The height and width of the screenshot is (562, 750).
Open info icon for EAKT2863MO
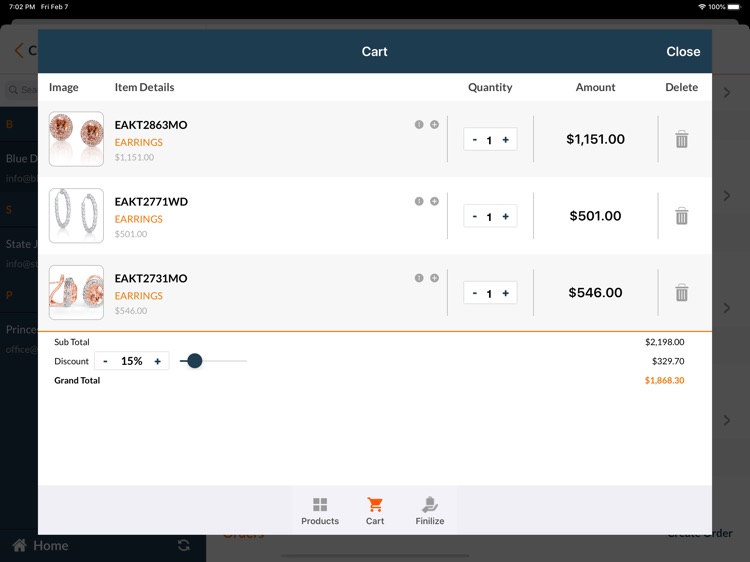(x=419, y=124)
